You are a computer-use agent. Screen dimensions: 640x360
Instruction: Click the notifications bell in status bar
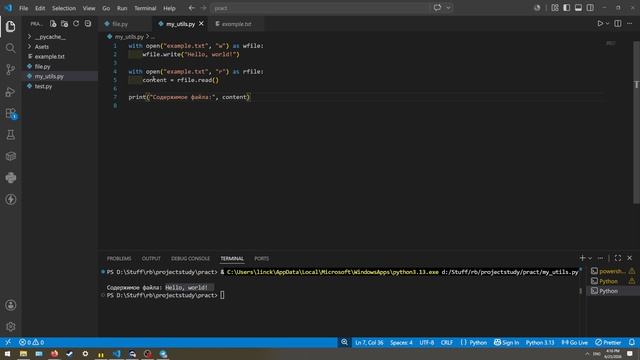click(x=631, y=342)
